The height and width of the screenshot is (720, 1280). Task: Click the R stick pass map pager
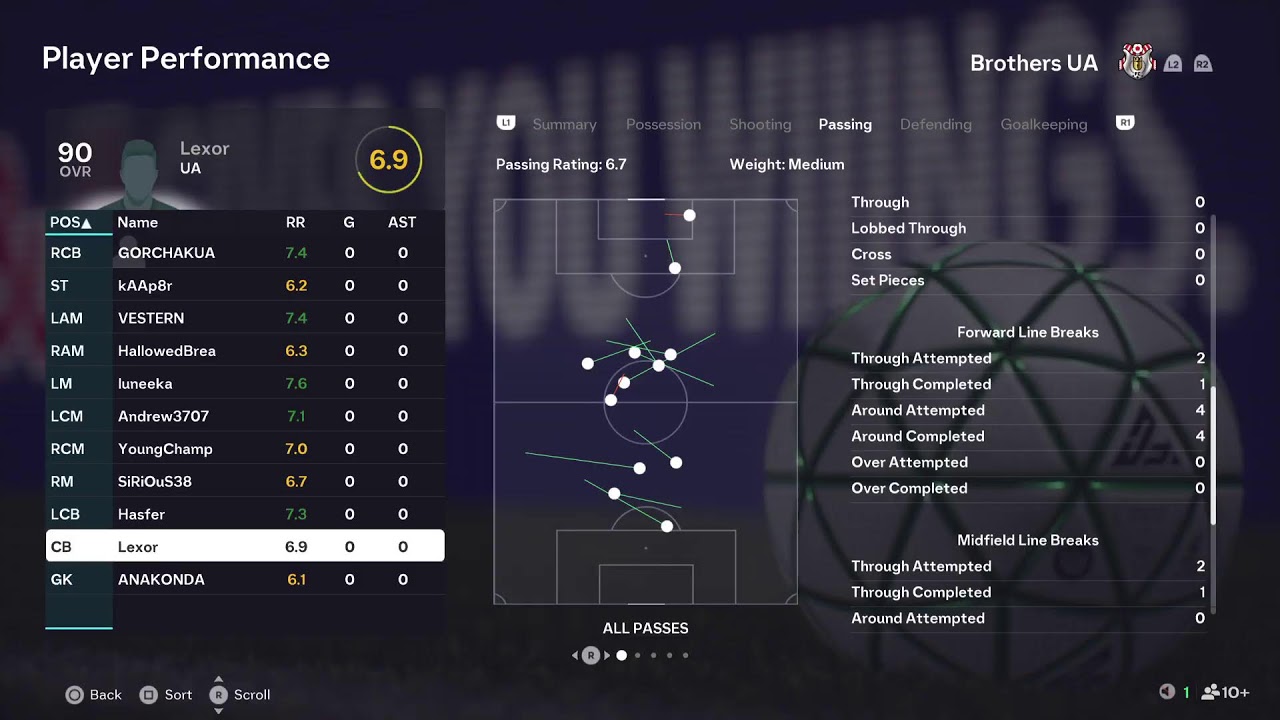coord(590,656)
